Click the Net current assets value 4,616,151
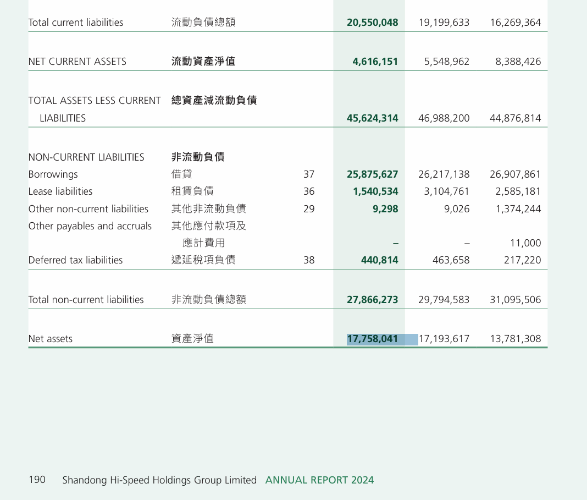Viewport: 587px width, 500px height. tap(375, 61)
